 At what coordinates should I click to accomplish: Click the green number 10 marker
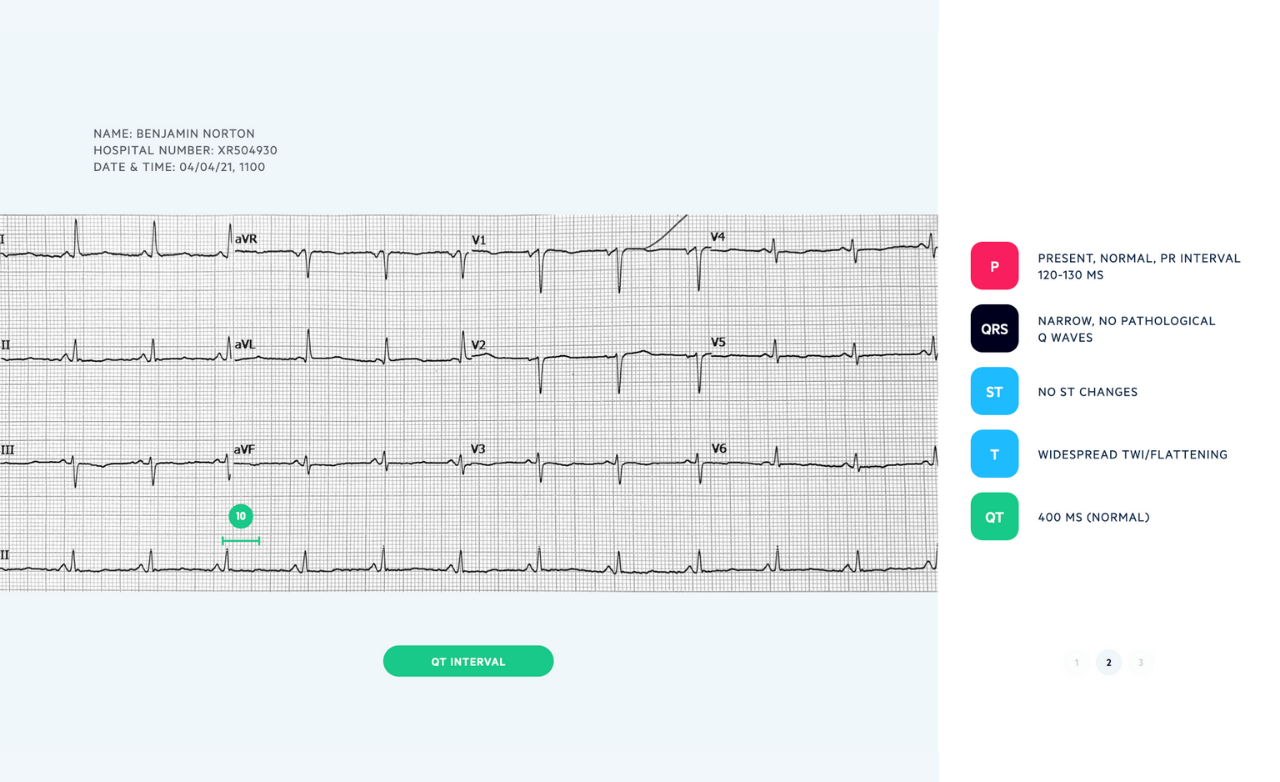pyautogui.click(x=241, y=516)
